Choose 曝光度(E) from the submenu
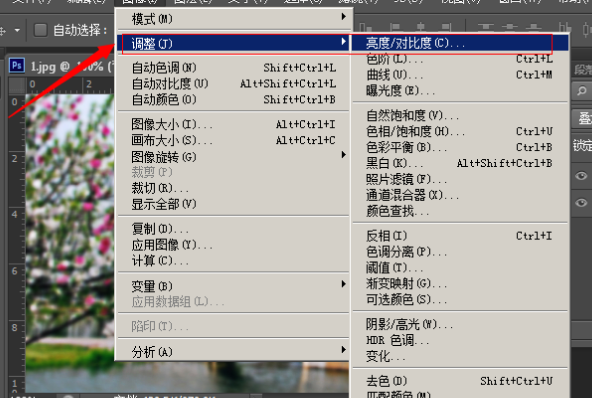 click(x=460, y=91)
